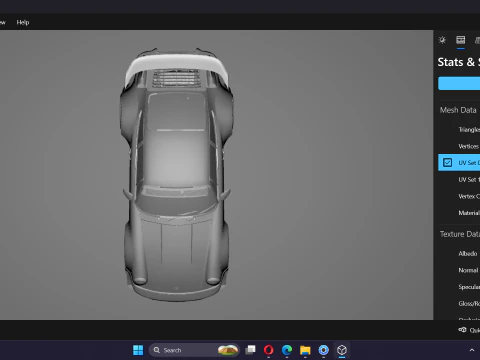Open File Explorer from the taskbar
Screen dimensions: 480x360
pos(305,350)
